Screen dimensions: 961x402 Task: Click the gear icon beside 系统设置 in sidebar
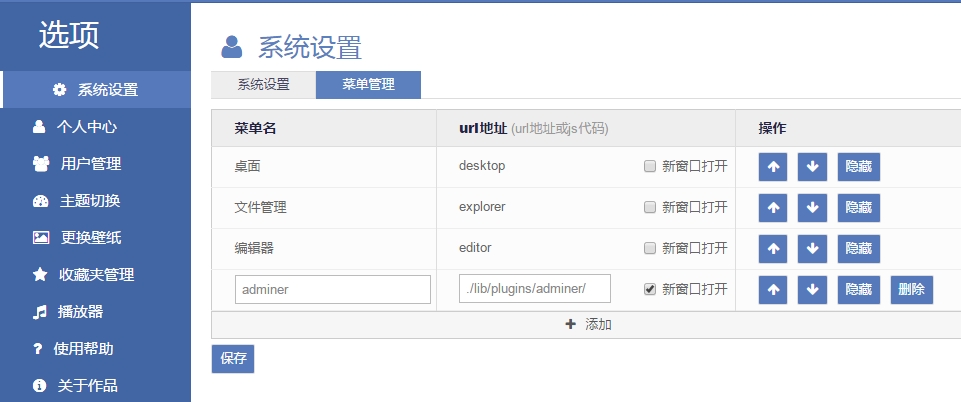[59, 89]
